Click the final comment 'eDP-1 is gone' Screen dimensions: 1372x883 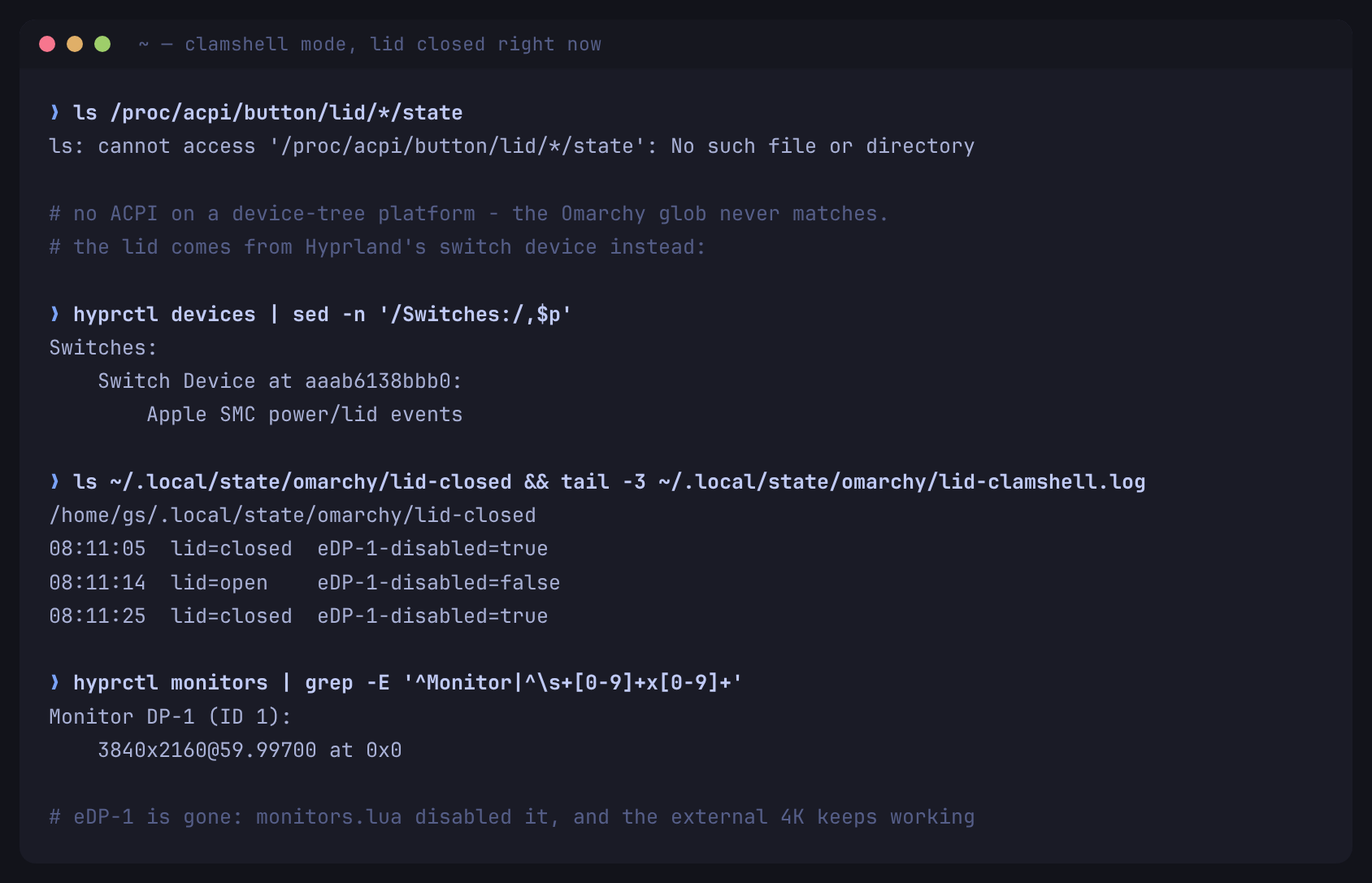coord(512,817)
